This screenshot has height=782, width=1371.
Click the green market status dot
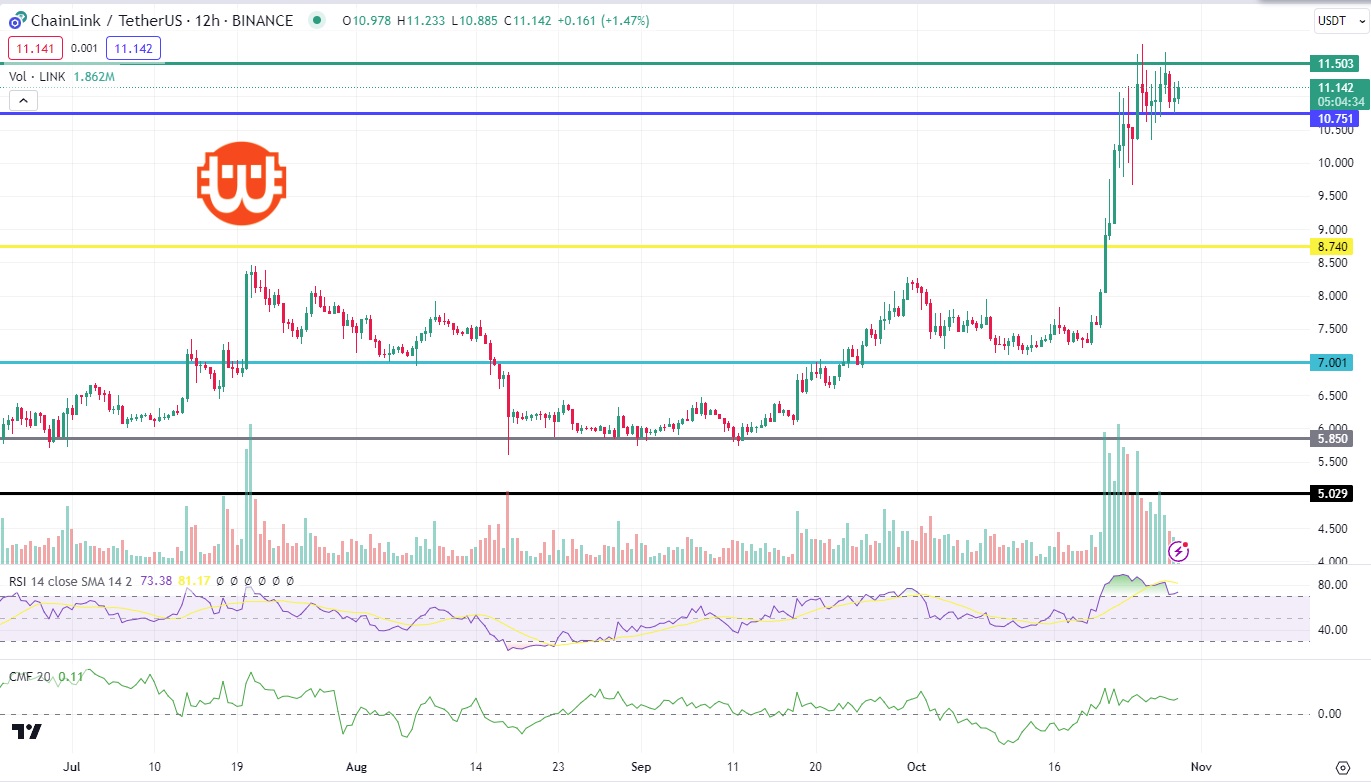[317, 20]
